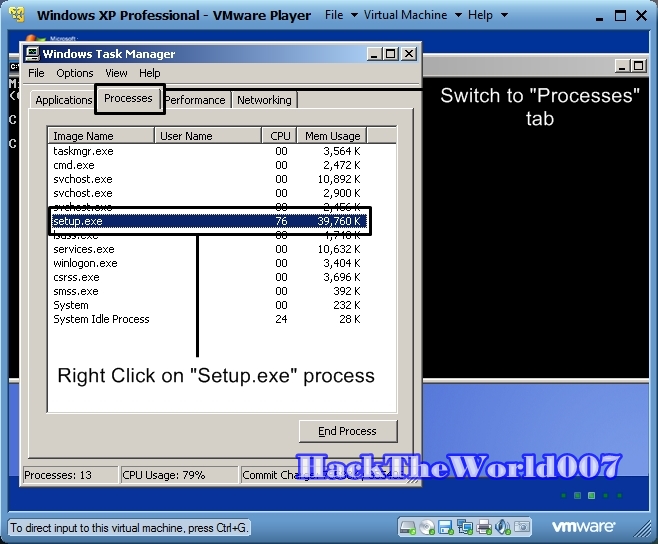Viewport: 658px width, 544px height.
Task: Open Task Manager File menu
Action: 36,73
